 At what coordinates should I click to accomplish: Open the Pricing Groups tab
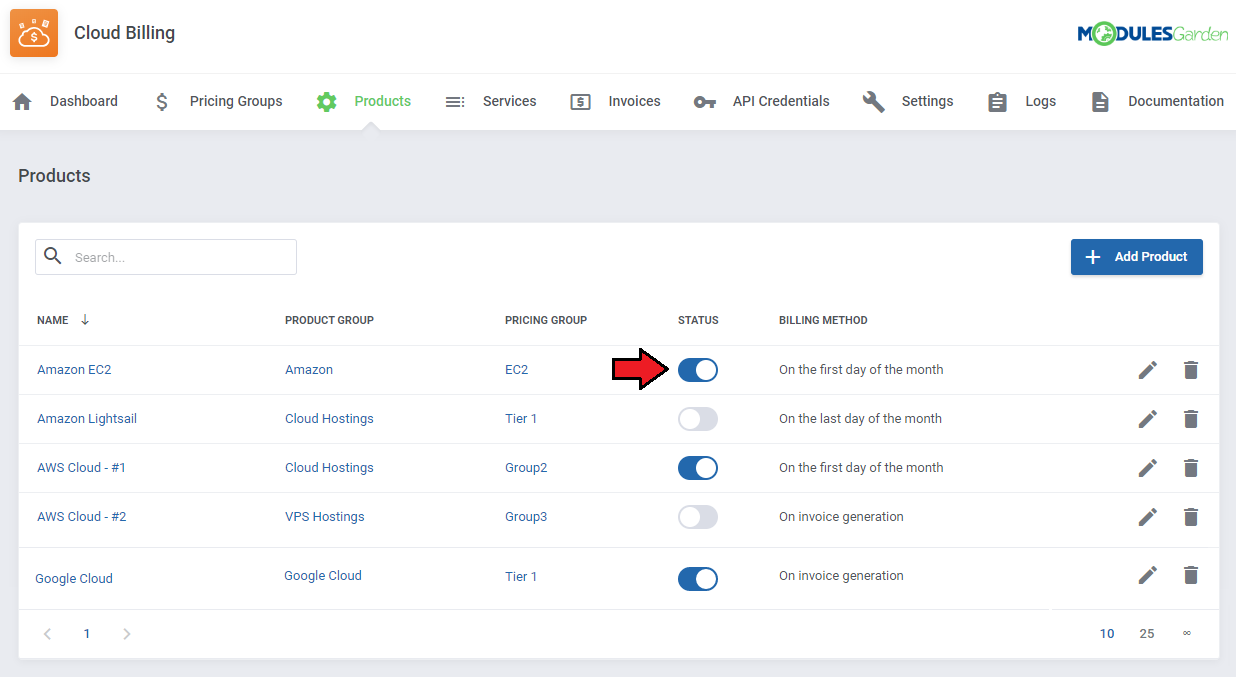pyautogui.click(x=235, y=101)
